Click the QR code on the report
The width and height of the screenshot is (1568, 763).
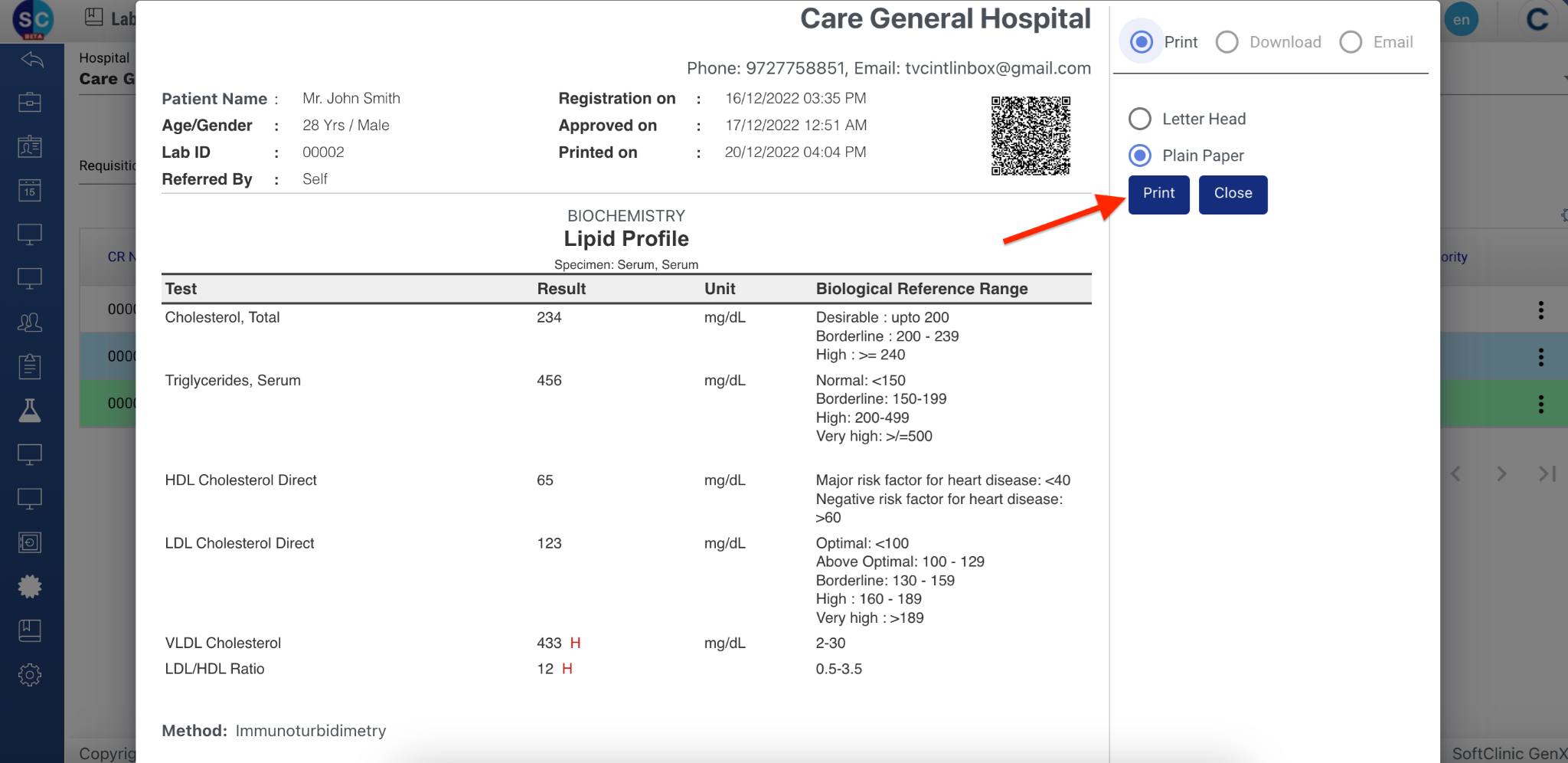point(1031,136)
